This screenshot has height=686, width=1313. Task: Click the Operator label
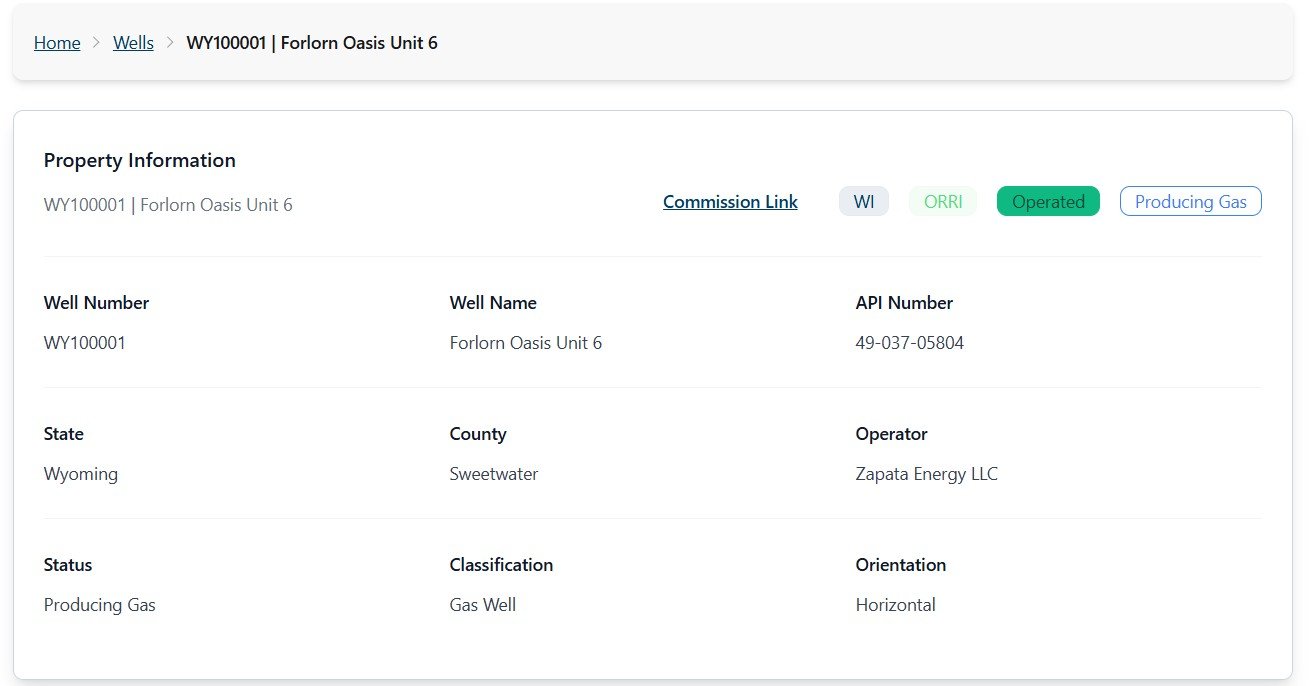892,434
